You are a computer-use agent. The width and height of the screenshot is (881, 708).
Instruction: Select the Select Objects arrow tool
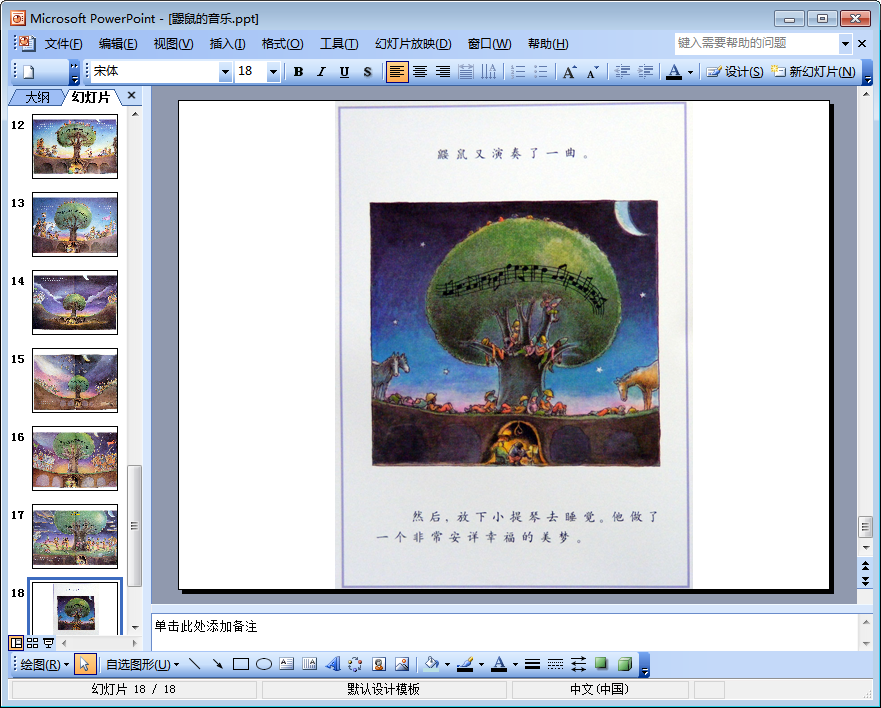[85, 665]
